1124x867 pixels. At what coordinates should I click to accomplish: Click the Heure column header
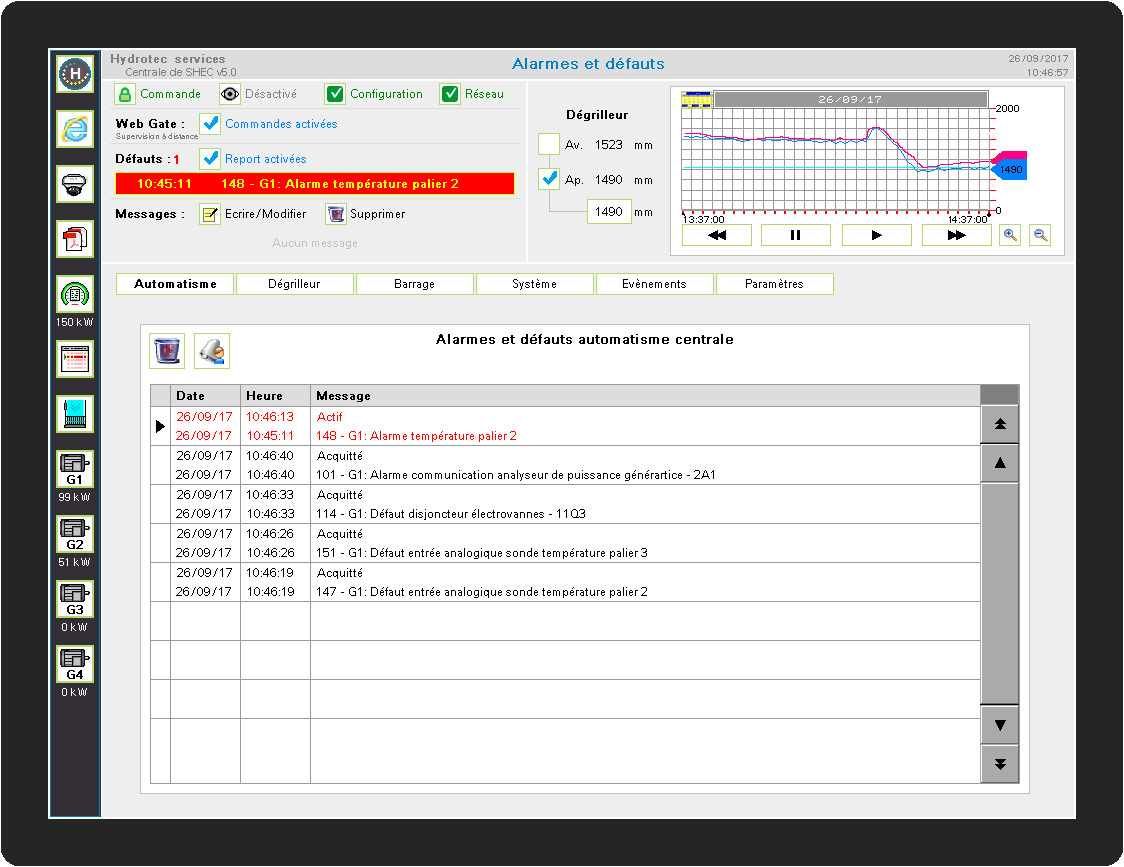(x=275, y=396)
